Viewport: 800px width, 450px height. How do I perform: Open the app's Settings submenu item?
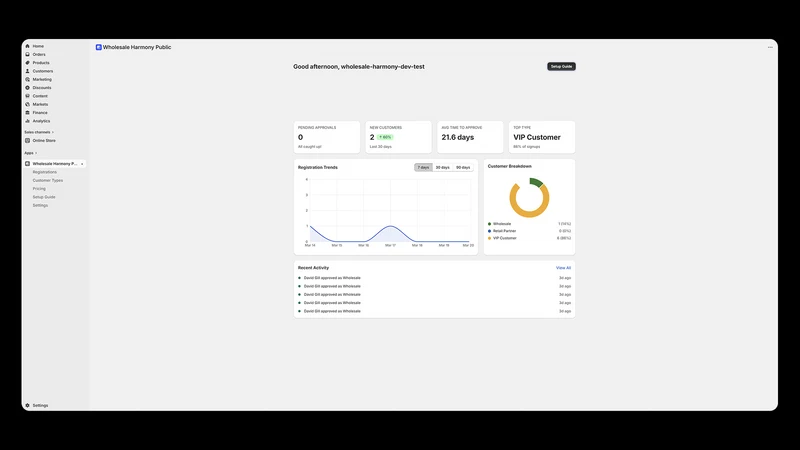[x=40, y=205]
